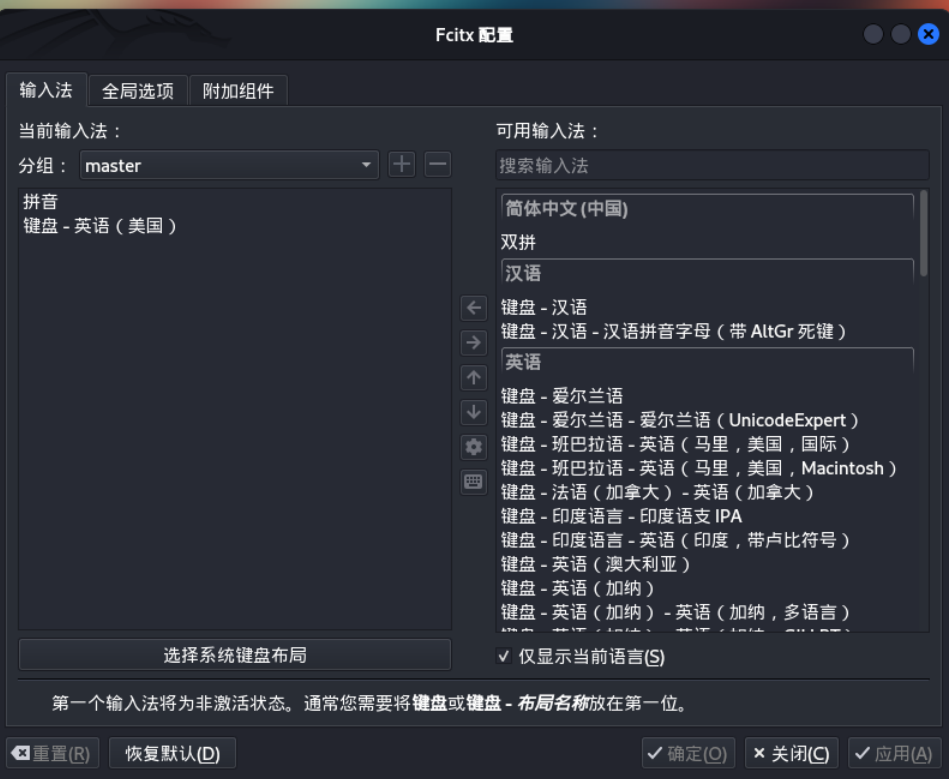Viewport: 949px width, 779px height.
Task: Select 印度语言 - 印度语支 IPA entry
Action: [x=707, y=516]
